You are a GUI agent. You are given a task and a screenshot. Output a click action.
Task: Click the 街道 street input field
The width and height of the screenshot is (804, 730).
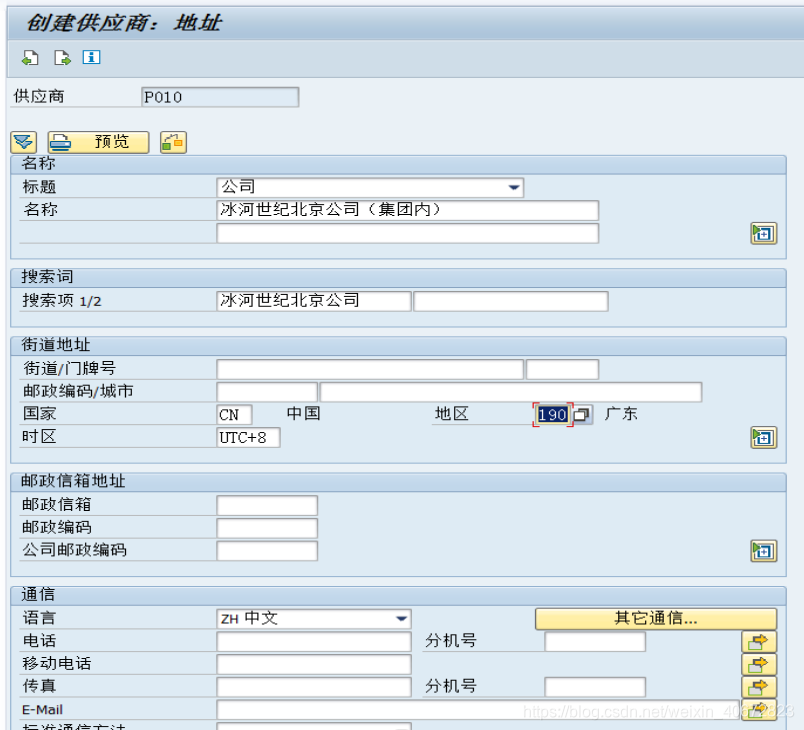coord(370,369)
